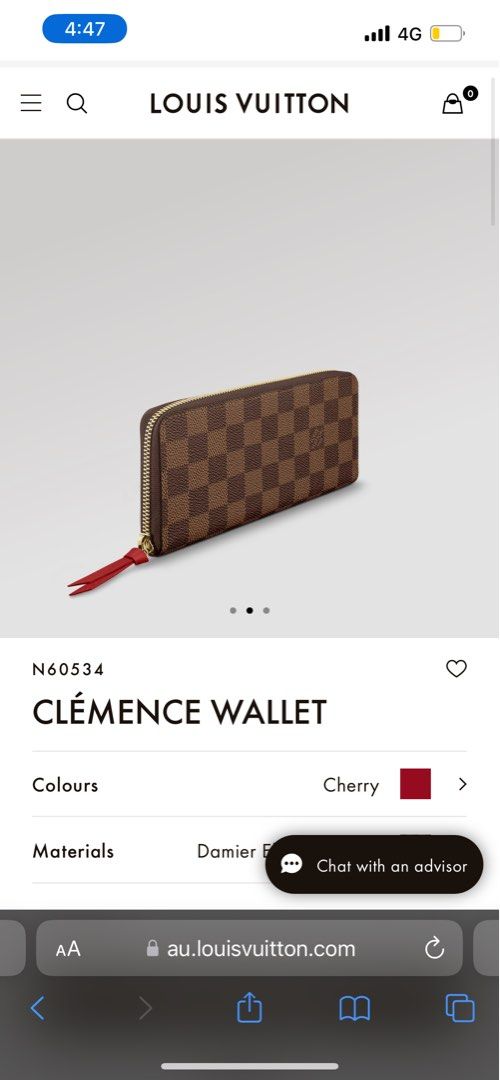The width and height of the screenshot is (500, 1080).
Task: Select the Cherry red colour swatch
Action: (x=415, y=784)
